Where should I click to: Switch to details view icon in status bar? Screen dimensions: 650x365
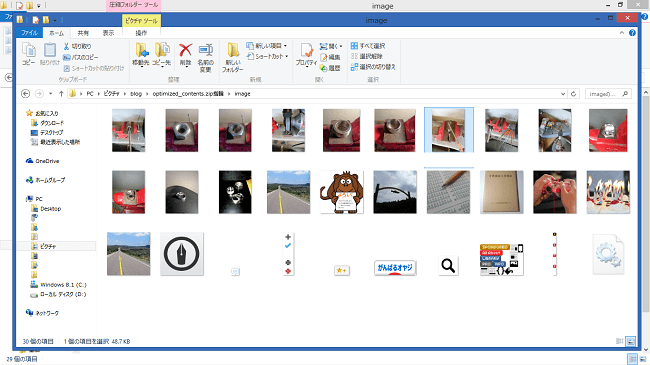click(x=620, y=341)
